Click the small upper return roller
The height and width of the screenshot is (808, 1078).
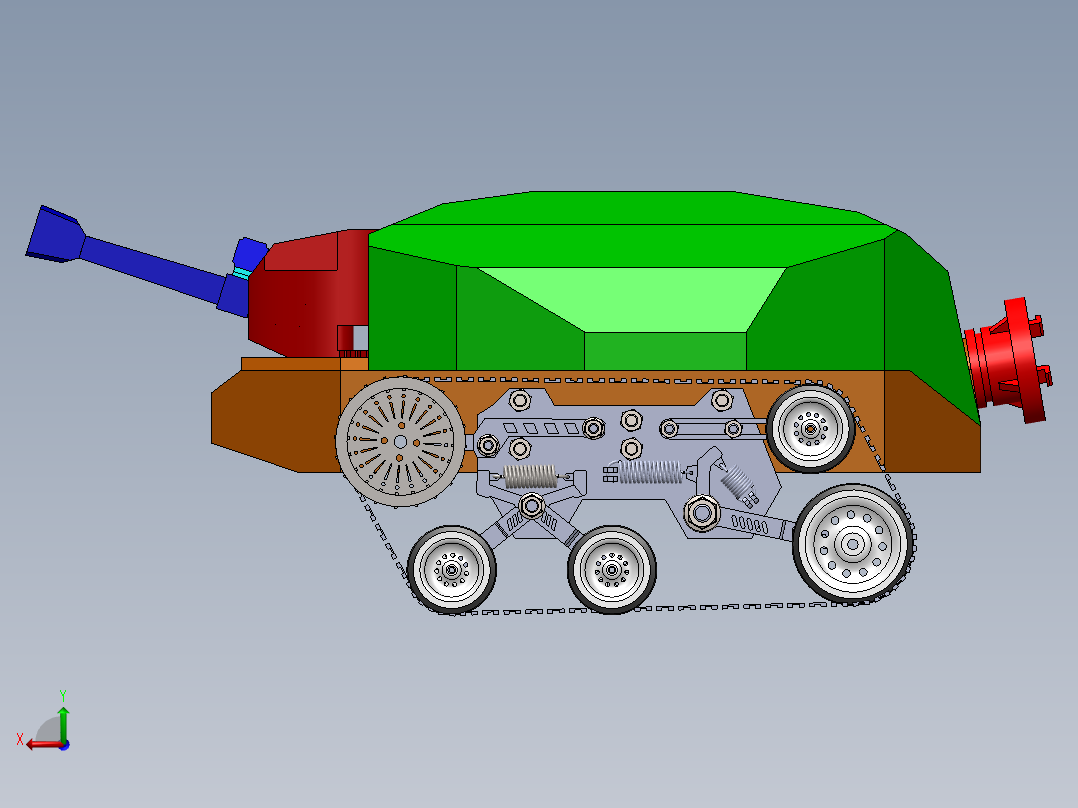click(810, 430)
